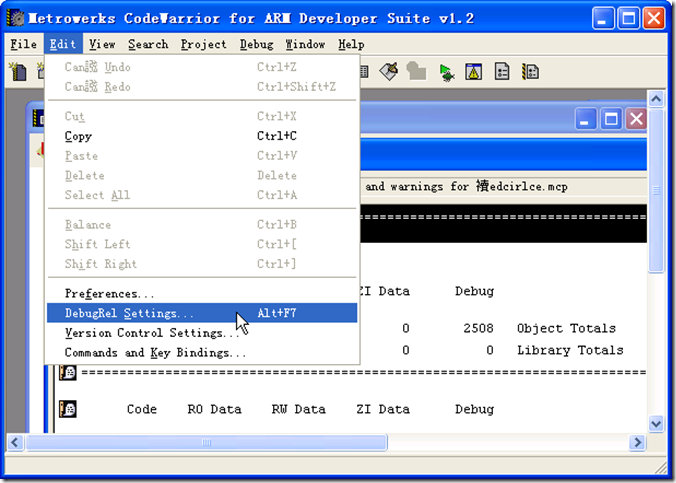Click the vertical scrollbar thumb
The width and height of the screenshot is (676, 483).
pyautogui.click(x=656, y=190)
